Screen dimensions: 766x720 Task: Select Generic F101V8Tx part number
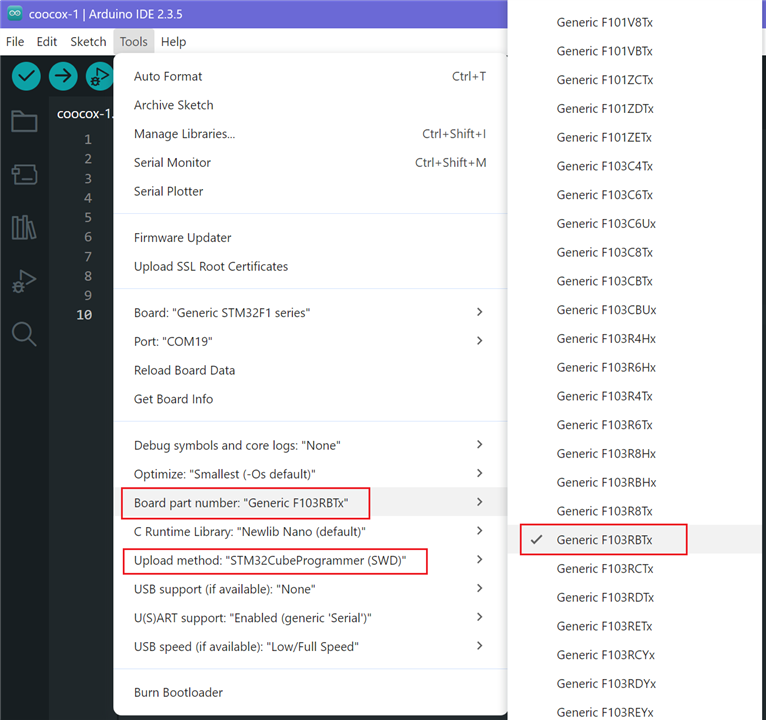(x=634, y=22)
